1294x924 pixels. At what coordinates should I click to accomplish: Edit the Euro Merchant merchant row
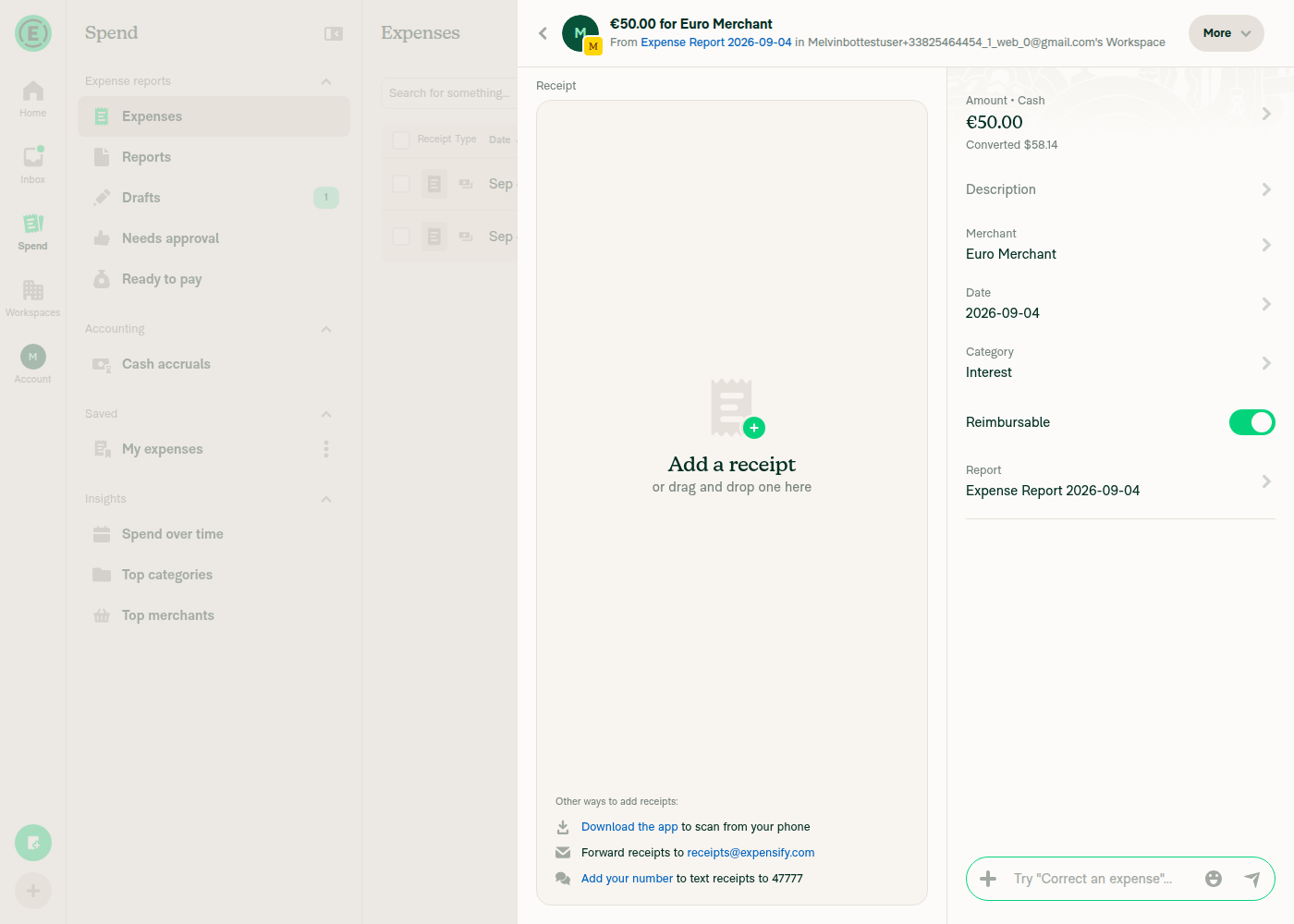click(x=1120, y=245)
